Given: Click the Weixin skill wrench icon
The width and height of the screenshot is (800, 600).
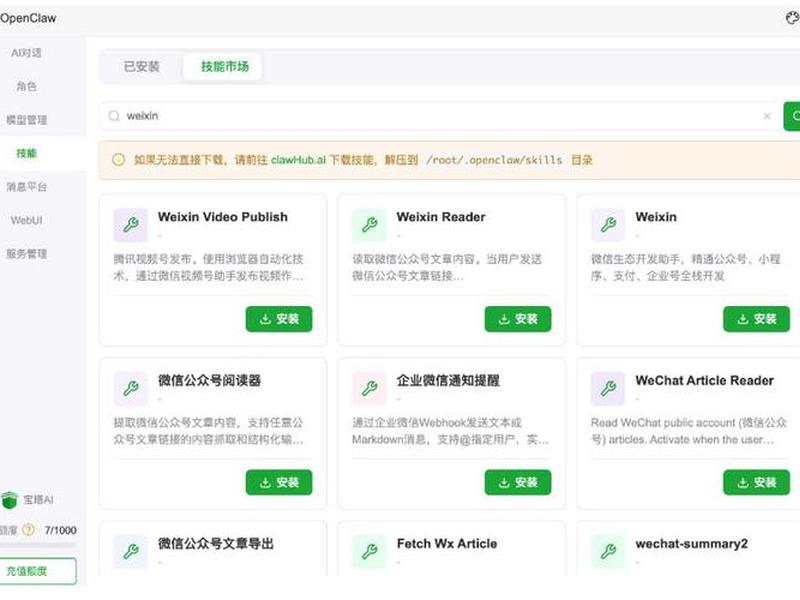Looking at the screenshot, I should pos(608,224).
